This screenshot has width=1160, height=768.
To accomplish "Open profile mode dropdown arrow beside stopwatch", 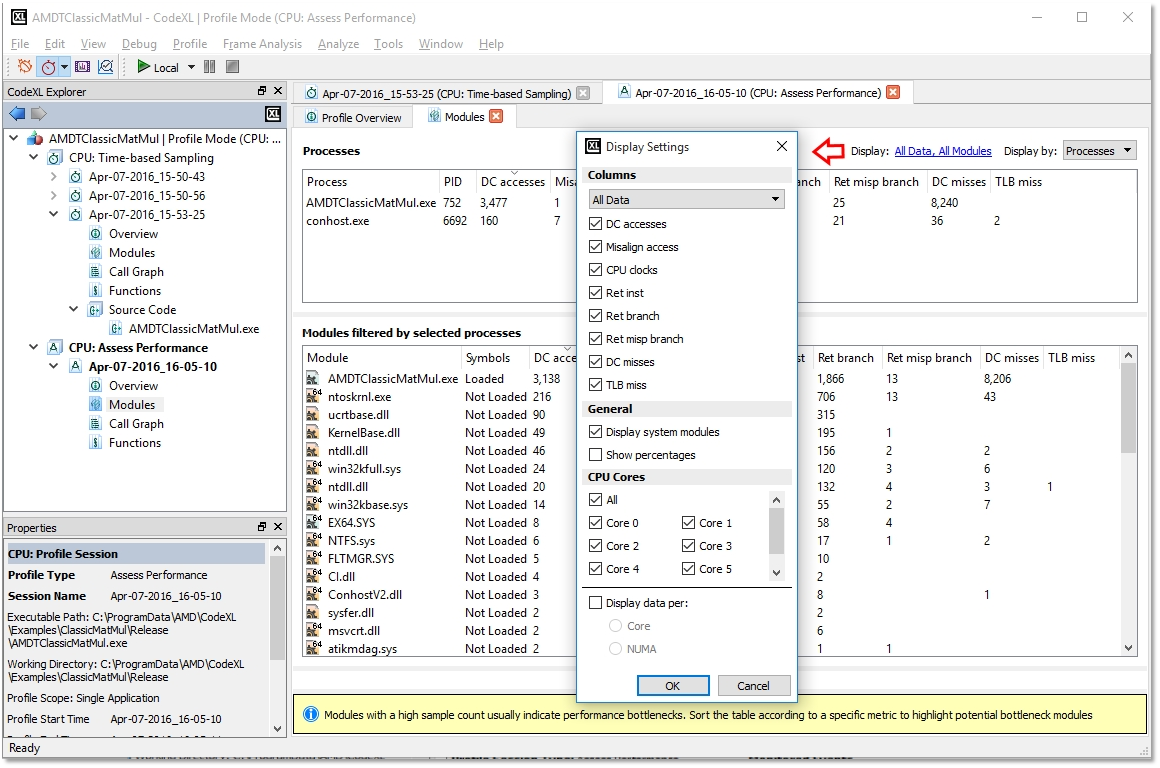I will pos(64,67).
